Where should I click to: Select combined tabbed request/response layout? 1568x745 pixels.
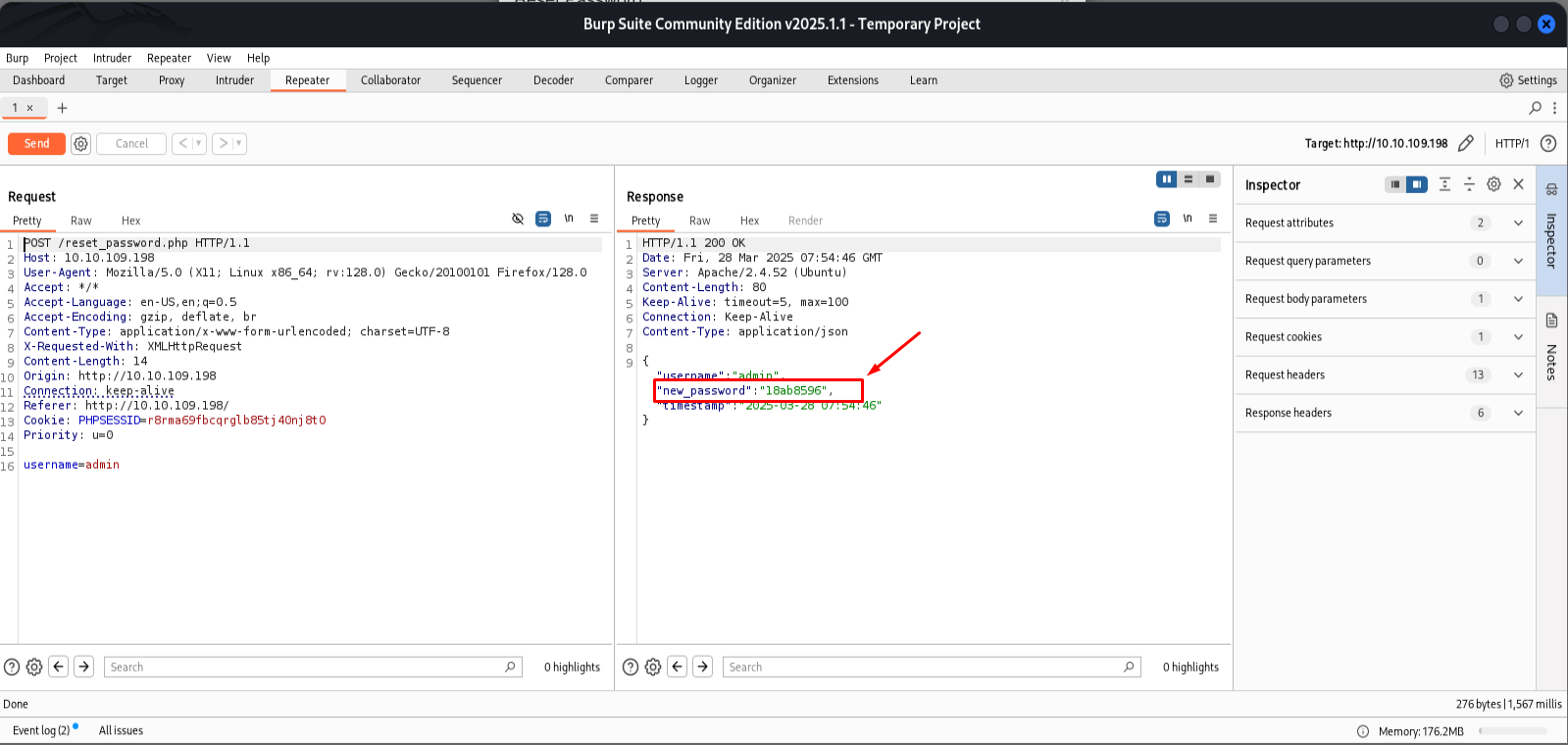1210,179
